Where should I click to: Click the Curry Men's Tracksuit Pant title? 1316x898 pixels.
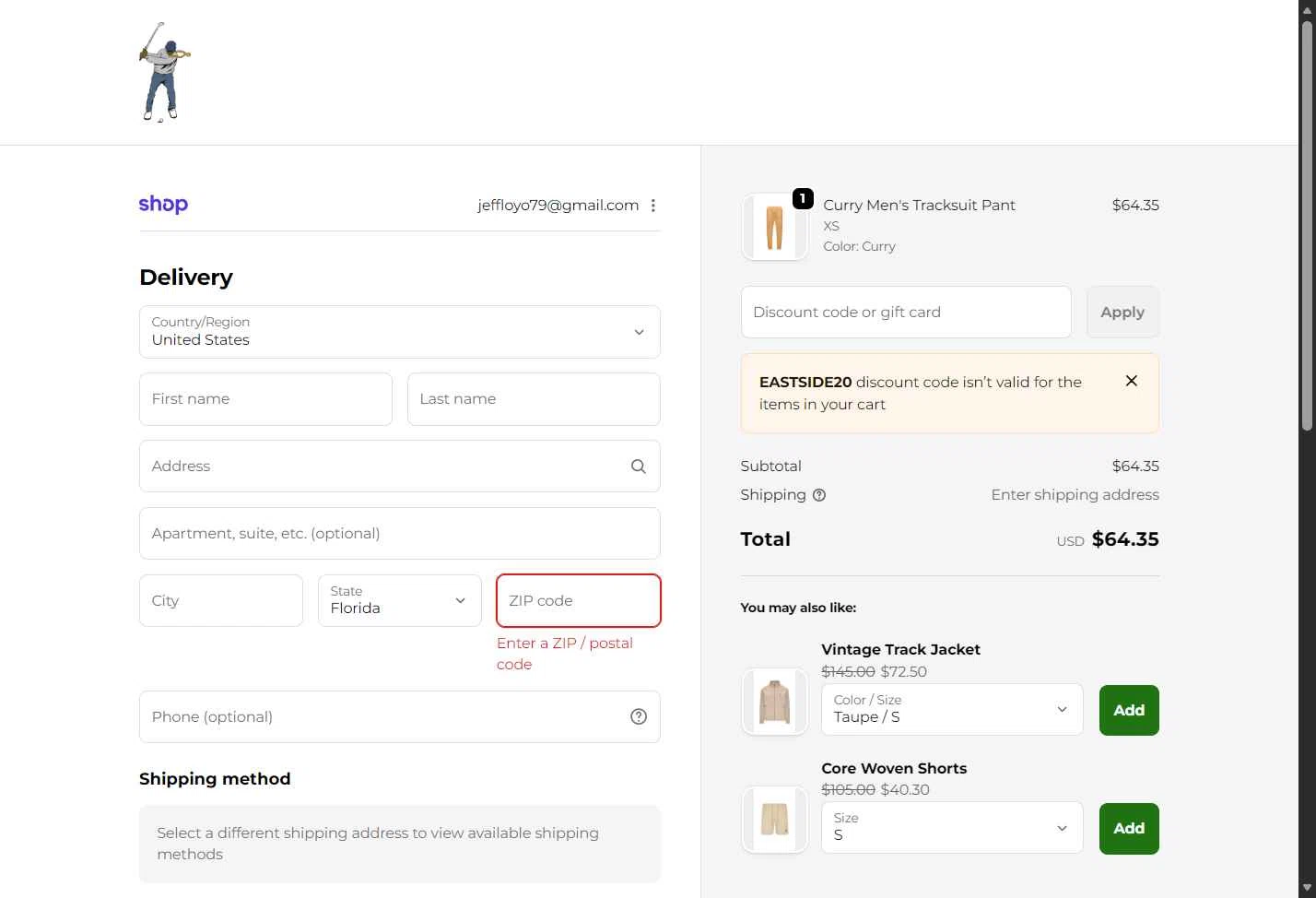919,206
